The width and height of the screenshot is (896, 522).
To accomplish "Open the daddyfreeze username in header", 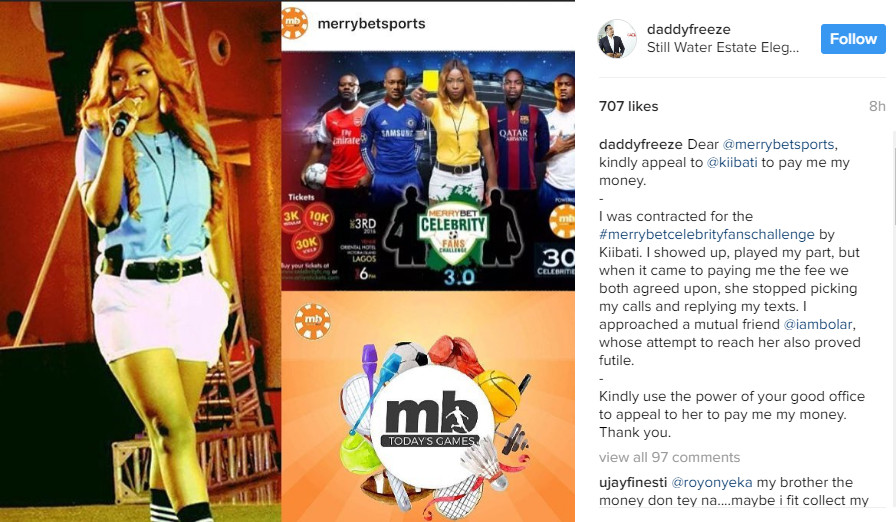I will 689,29.
